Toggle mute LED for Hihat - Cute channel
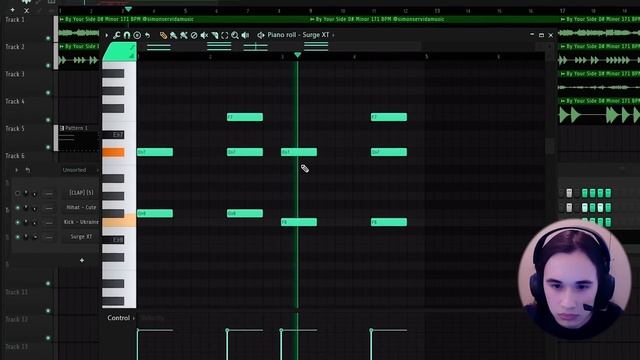This screenshot has width=640, height=360. point(18,208)
